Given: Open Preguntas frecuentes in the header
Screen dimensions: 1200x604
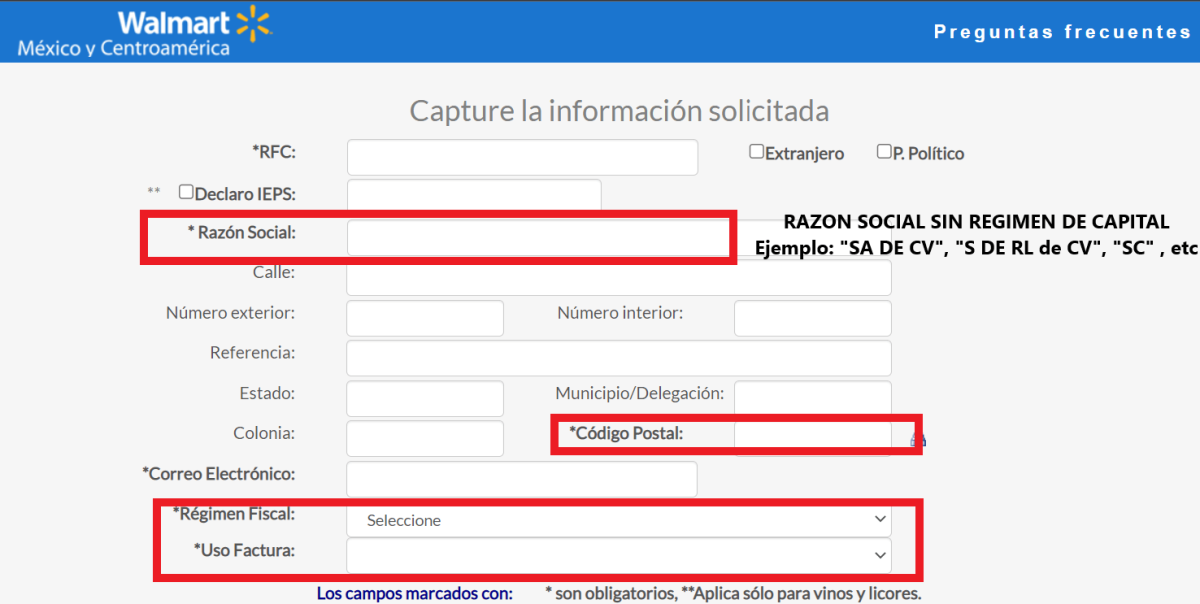Looking at the screenshot, I should (1062, 32).
